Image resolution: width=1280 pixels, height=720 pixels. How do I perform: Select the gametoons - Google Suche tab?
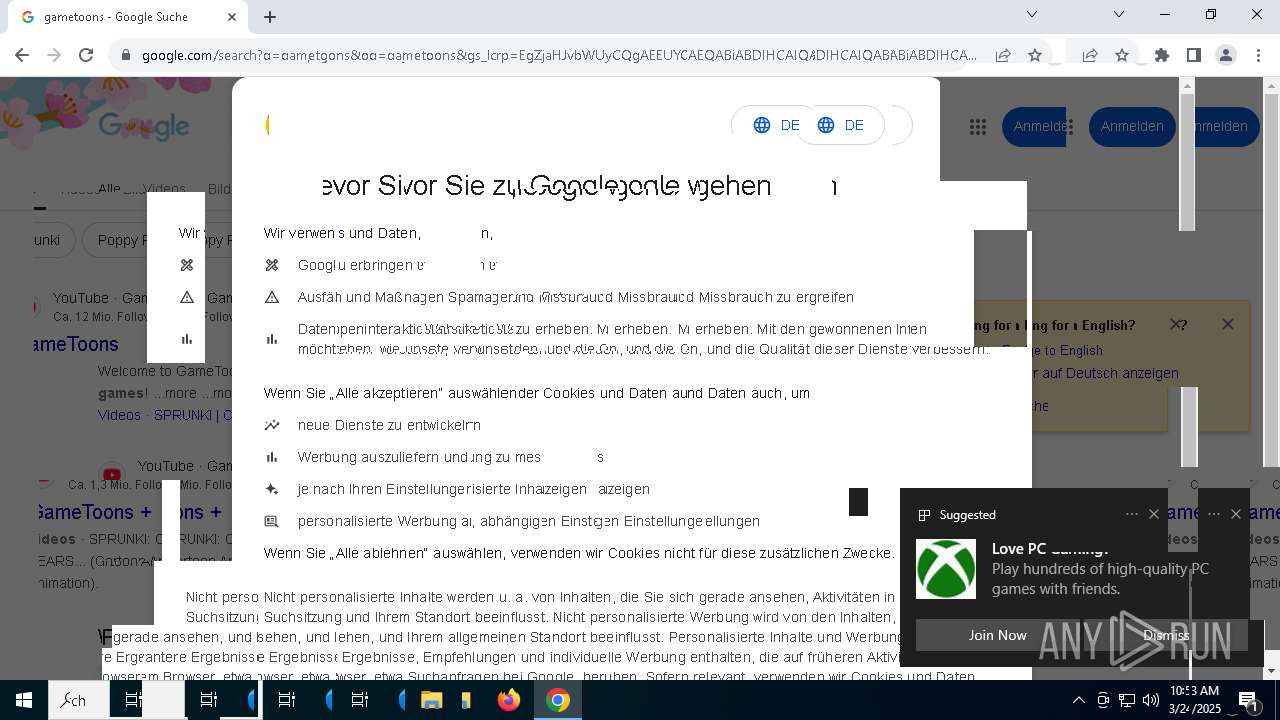point(126,17)
